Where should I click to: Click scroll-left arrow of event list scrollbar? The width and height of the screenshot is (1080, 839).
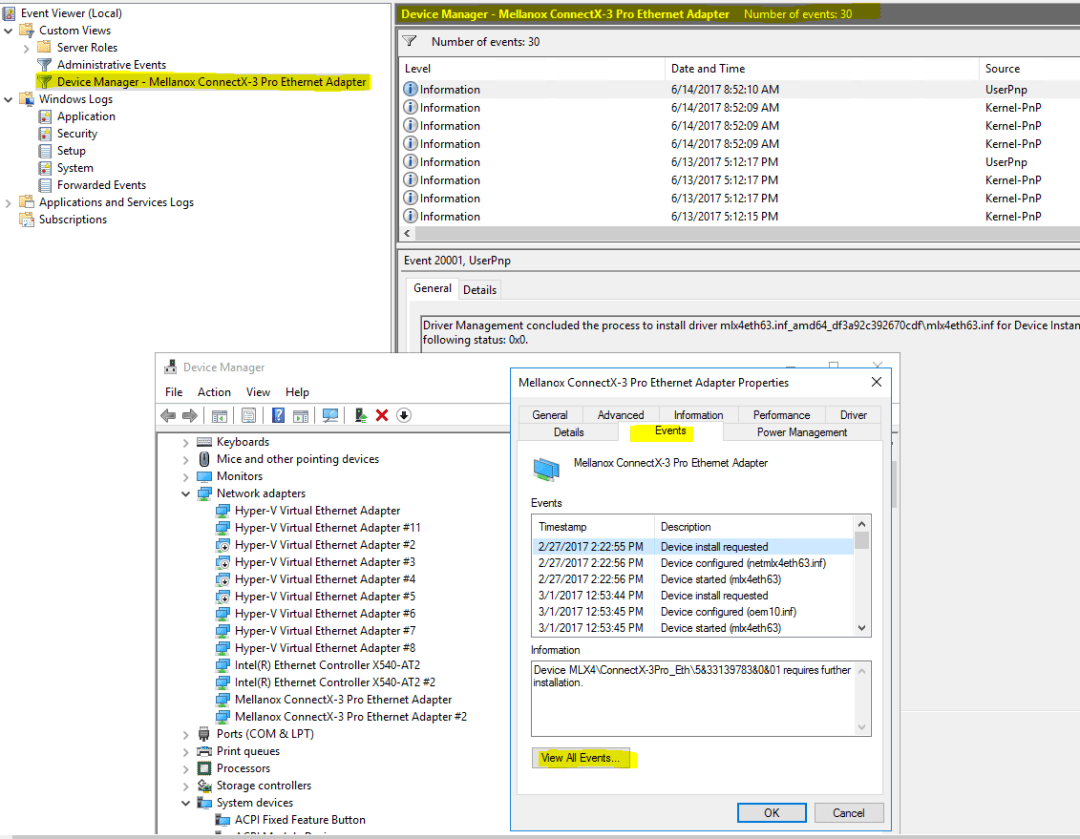407,234
